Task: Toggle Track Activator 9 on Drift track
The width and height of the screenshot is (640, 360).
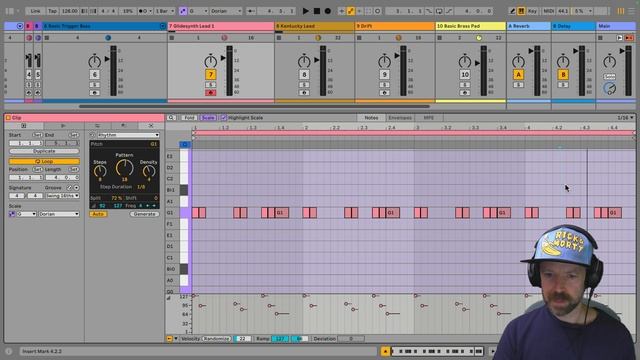Action: tap(384, 75)
